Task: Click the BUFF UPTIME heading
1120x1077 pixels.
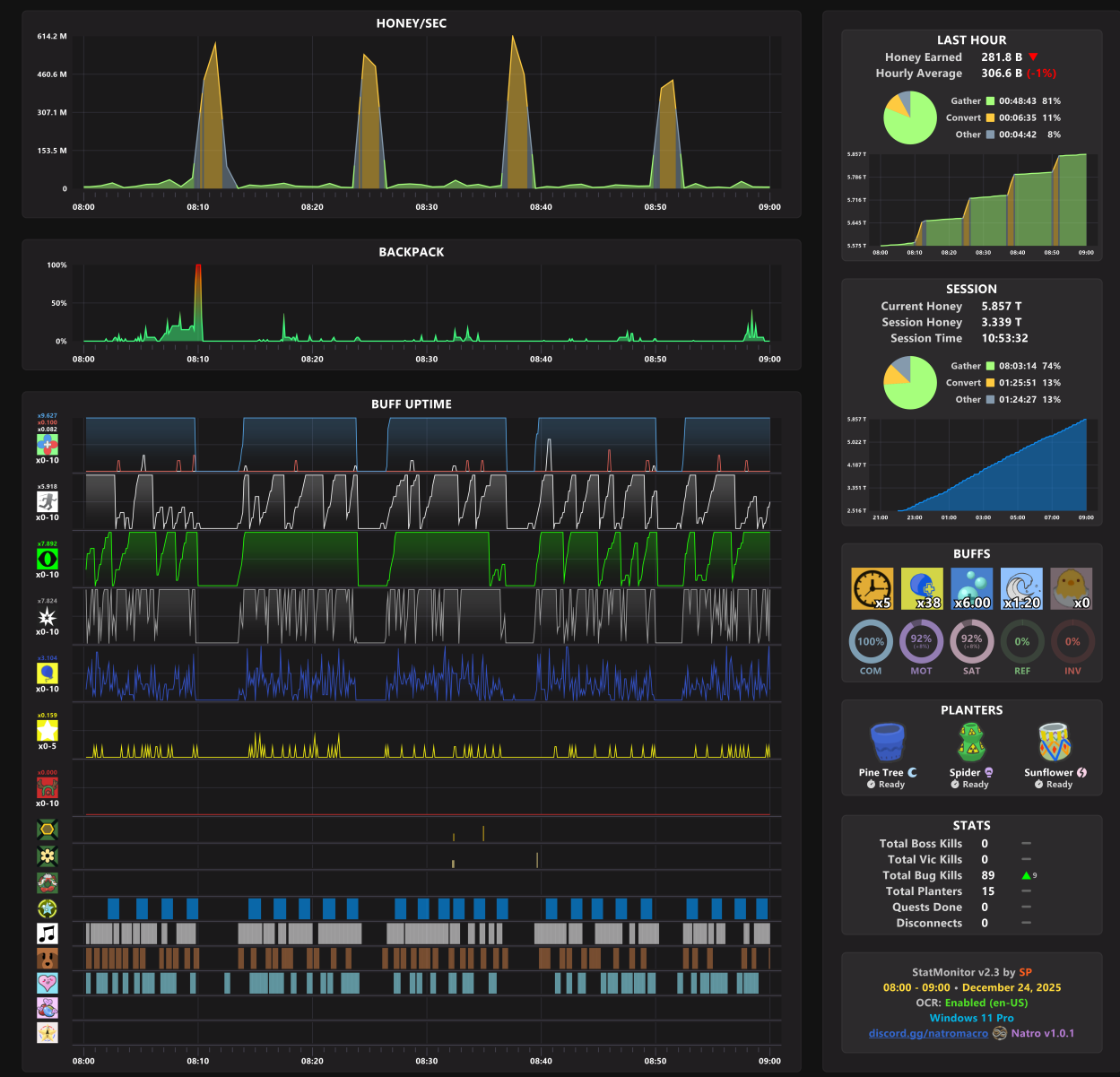Action: click(412, 404)
